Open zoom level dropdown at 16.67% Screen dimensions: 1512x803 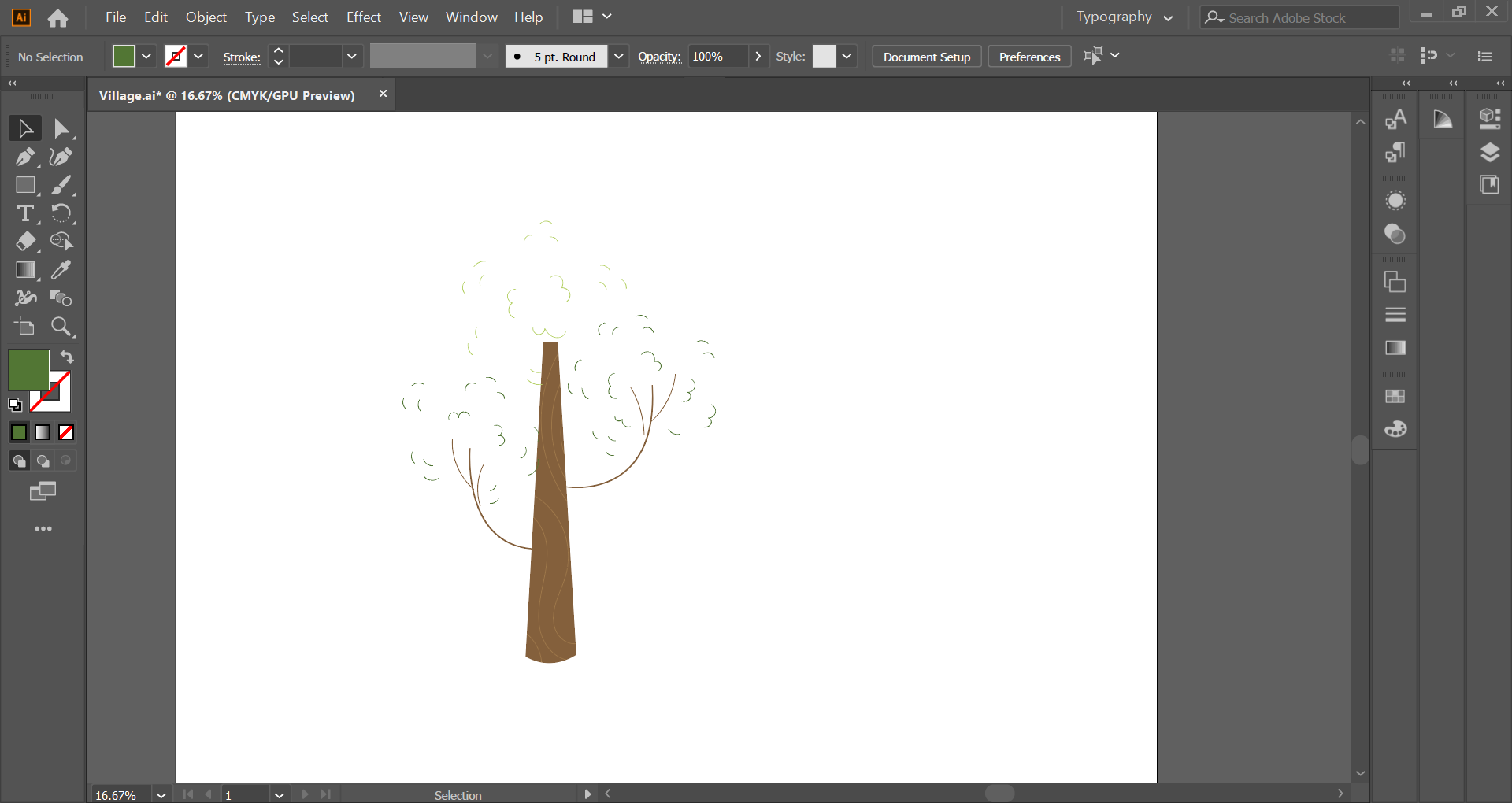pyautogui.click(x=161, y=795)
